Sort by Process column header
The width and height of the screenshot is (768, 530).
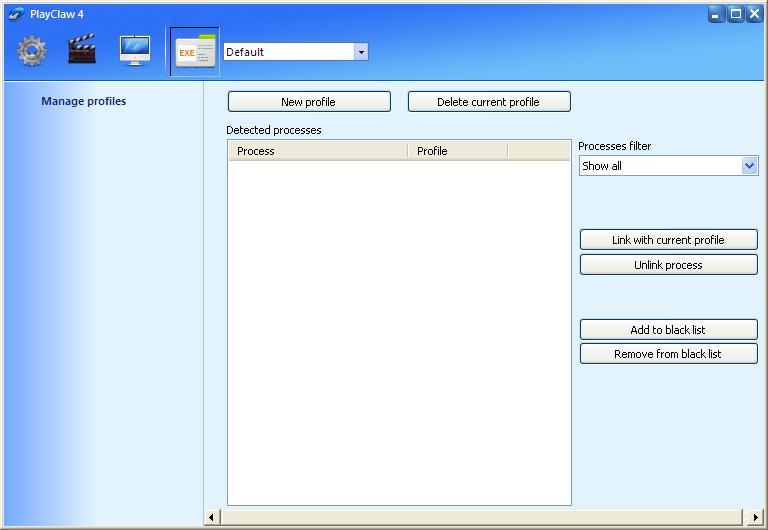pos(318,151)
